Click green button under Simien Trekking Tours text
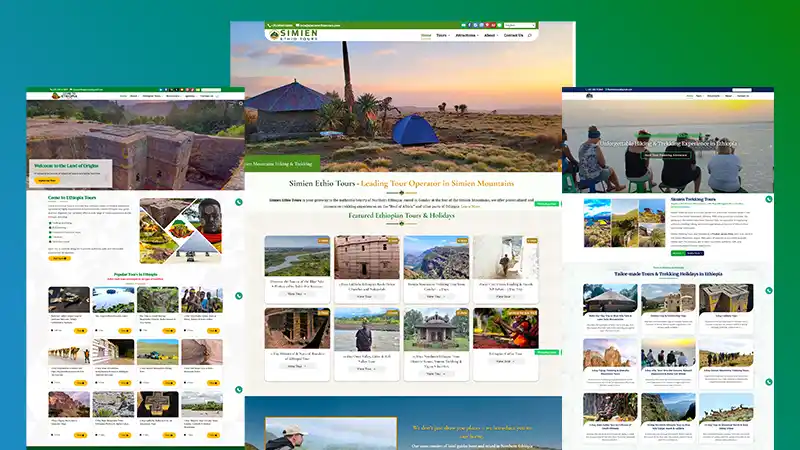 click(x=678, y=253)
